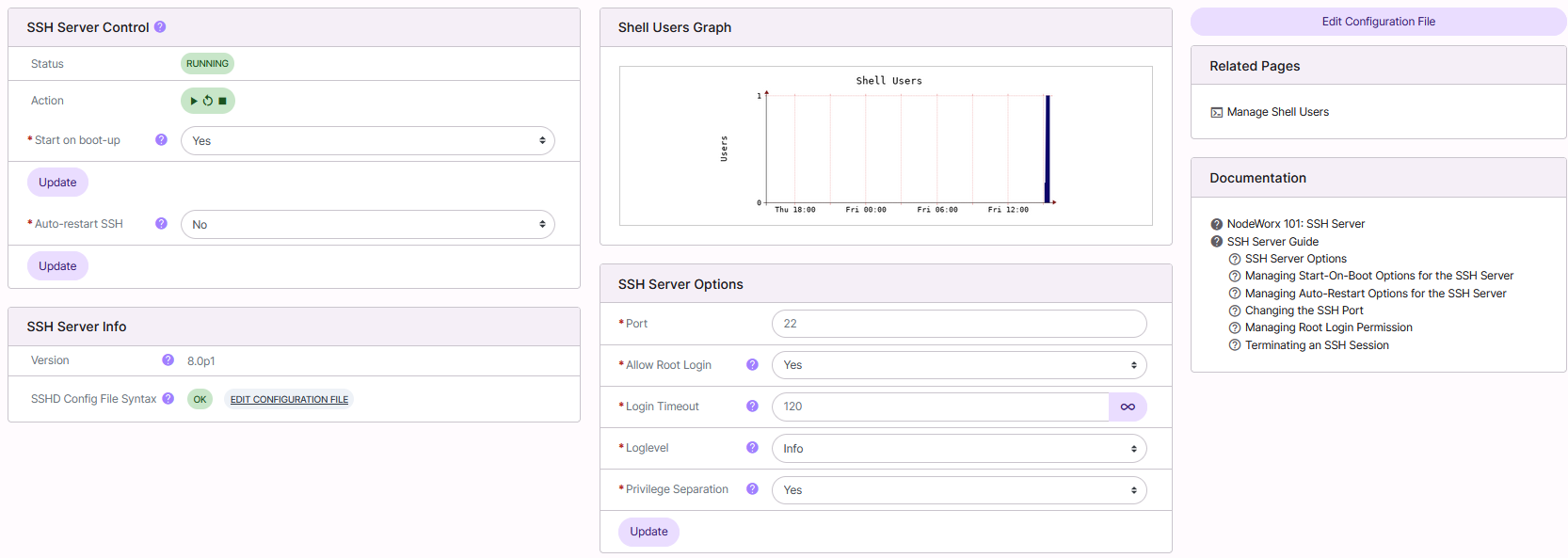Open Managing Start-On-Boot Options documentation link
Screen dimensions: 1568x558
(x=1379, y=276)
